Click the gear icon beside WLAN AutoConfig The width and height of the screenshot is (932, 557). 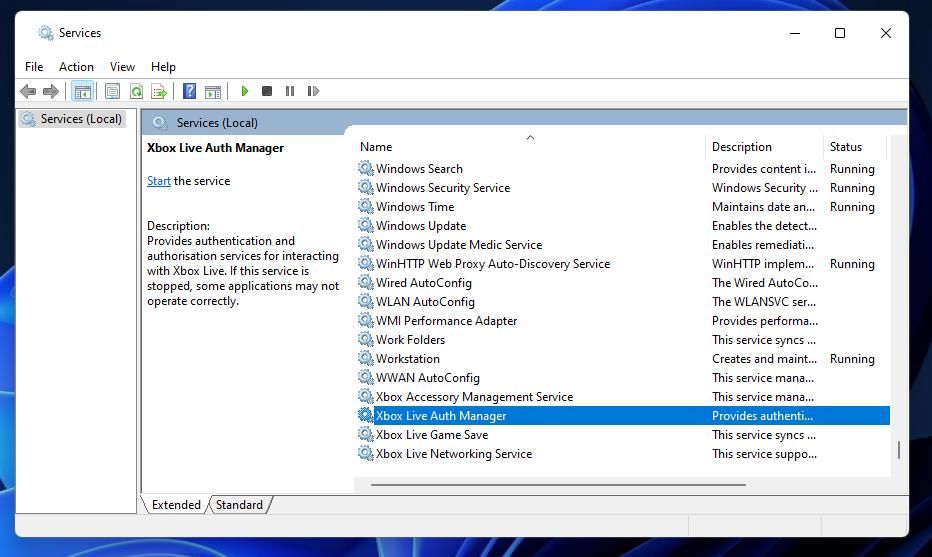click(366, 301)
